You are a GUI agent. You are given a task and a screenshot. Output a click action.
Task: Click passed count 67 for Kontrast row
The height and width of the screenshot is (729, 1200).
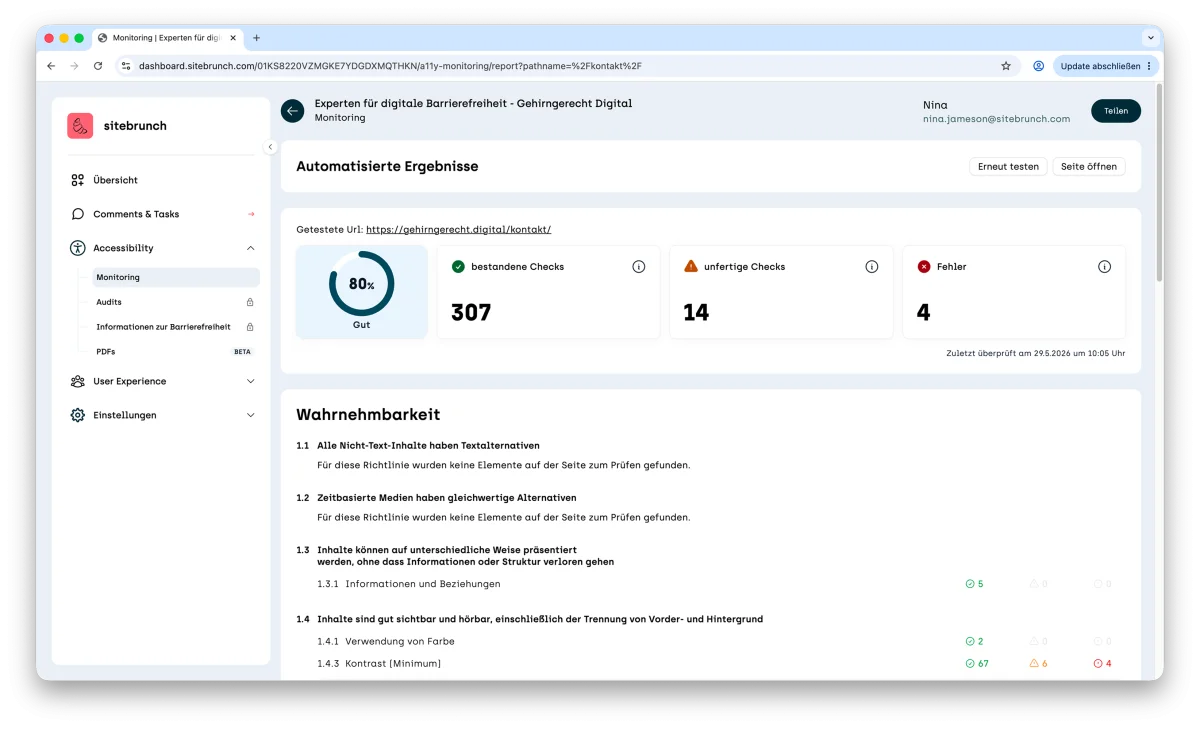click(x=977, y=664)
